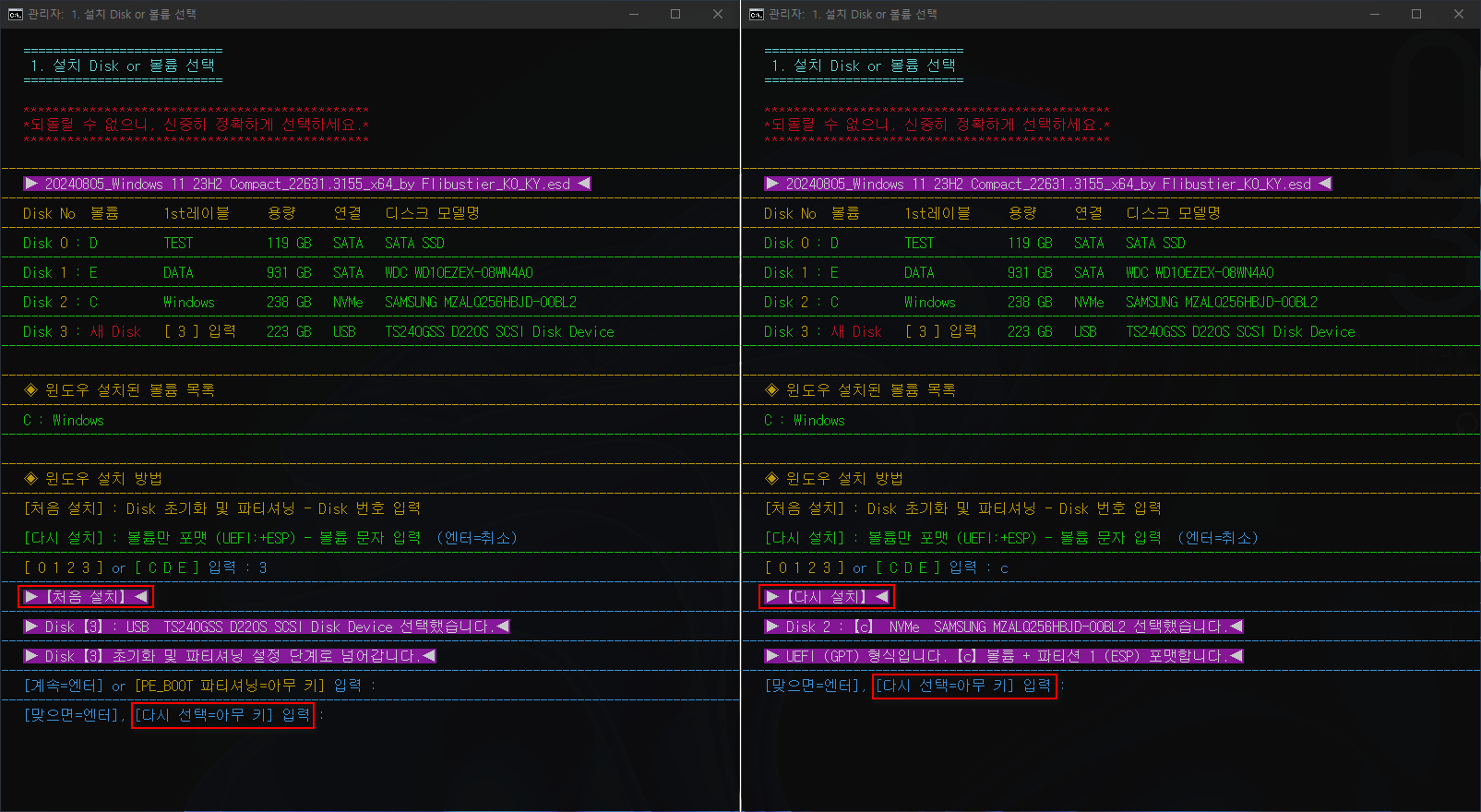Click the '디스크 모델명' column header in left window
The width and height of the screenshot is (1481, 812).
pos(433,213)
